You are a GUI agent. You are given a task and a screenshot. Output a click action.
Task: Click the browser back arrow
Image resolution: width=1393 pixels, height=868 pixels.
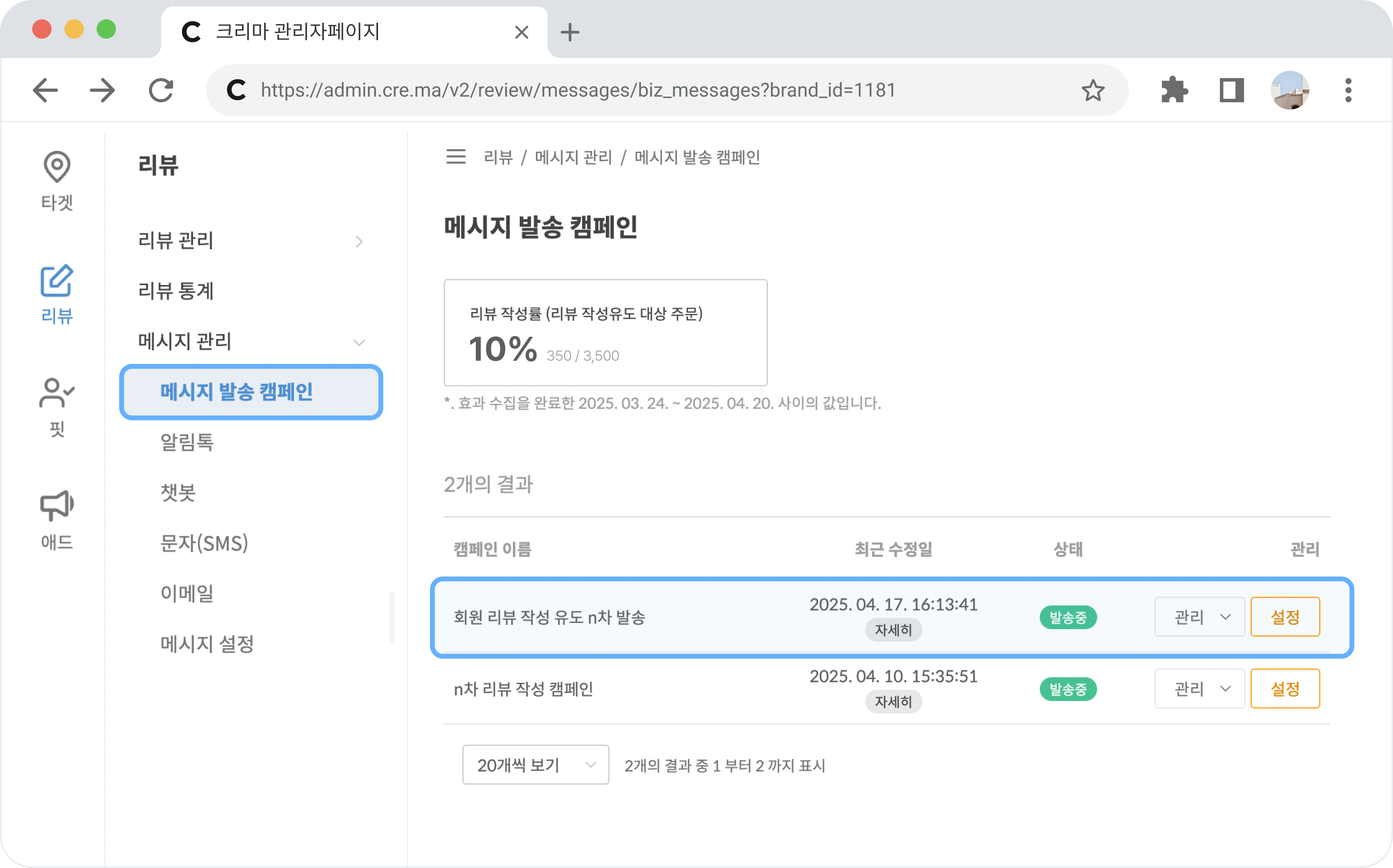(x=45, y=89)
